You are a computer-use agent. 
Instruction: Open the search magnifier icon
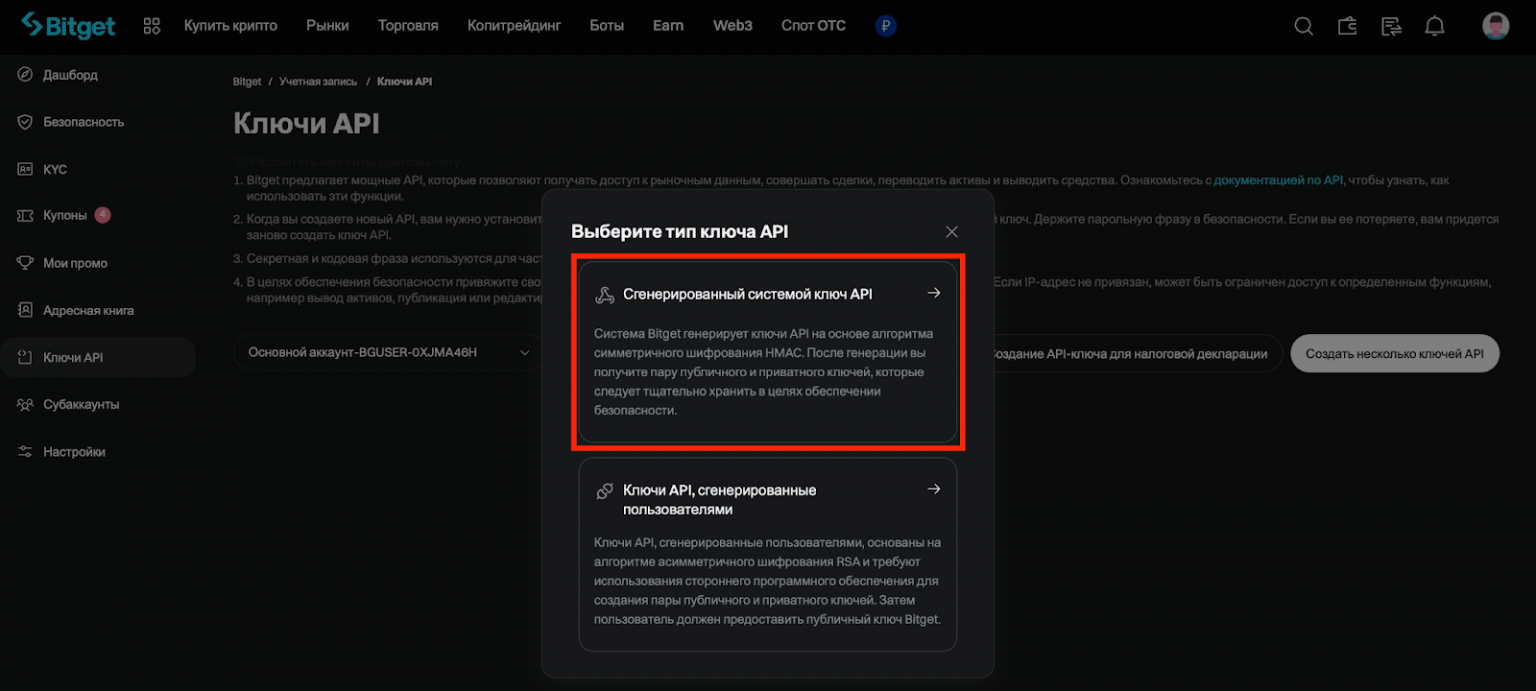[x=1304, y=26]
